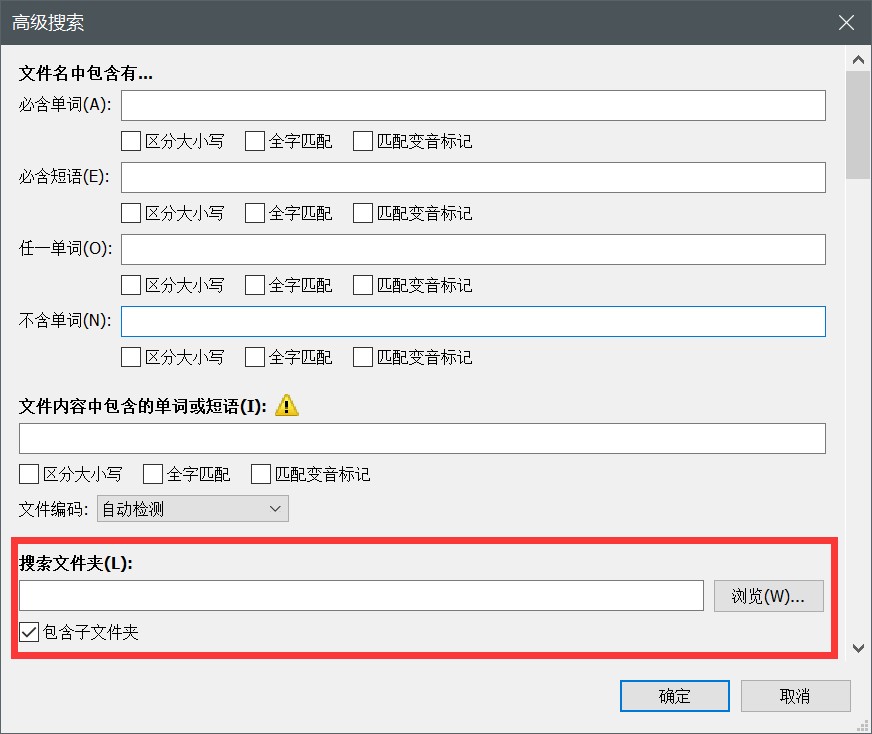This screenshot has height=734, width=872.
Task: Enable 区分大小写 under 不含单词 field
Action: pyautogui.click(x=131, y=357)
